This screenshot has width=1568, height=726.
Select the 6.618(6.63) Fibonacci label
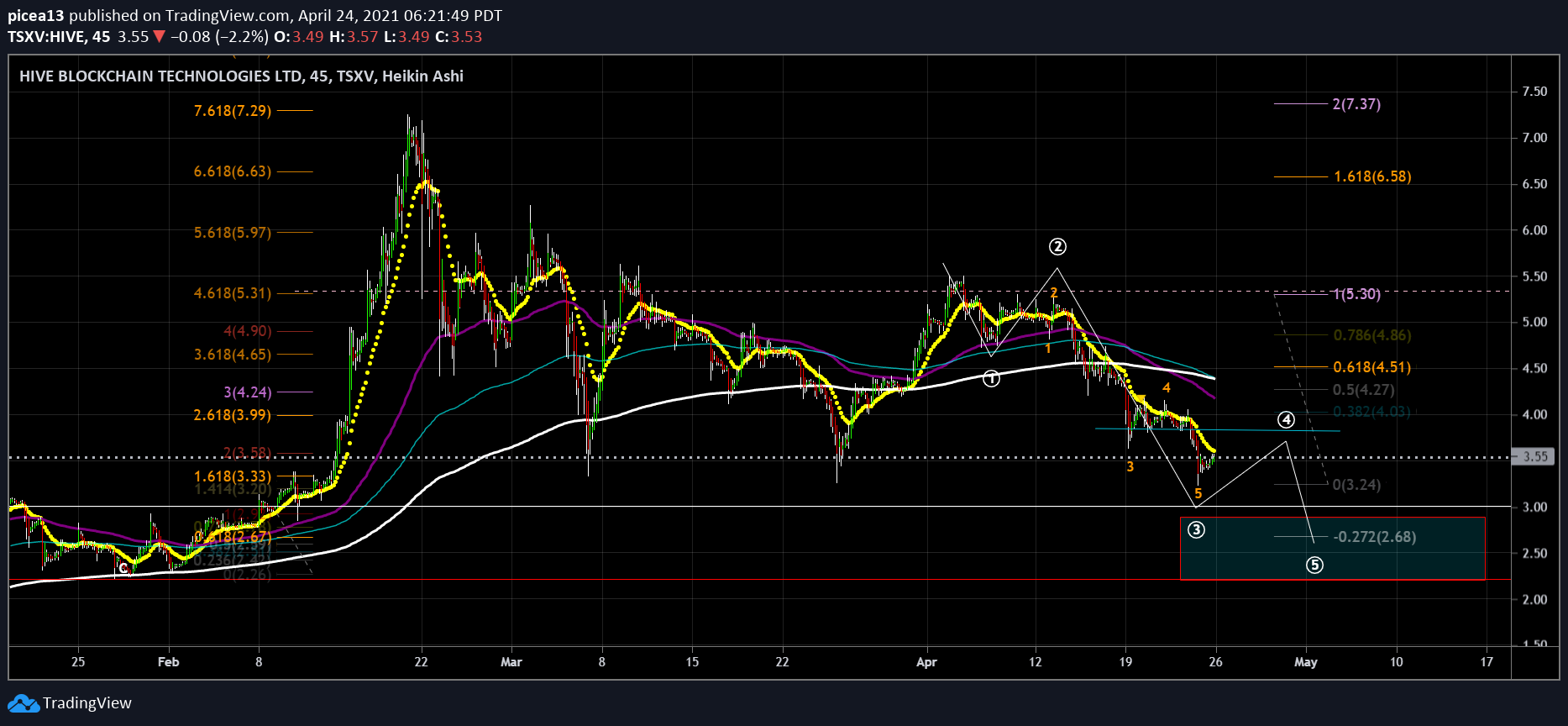pos(233,171)
